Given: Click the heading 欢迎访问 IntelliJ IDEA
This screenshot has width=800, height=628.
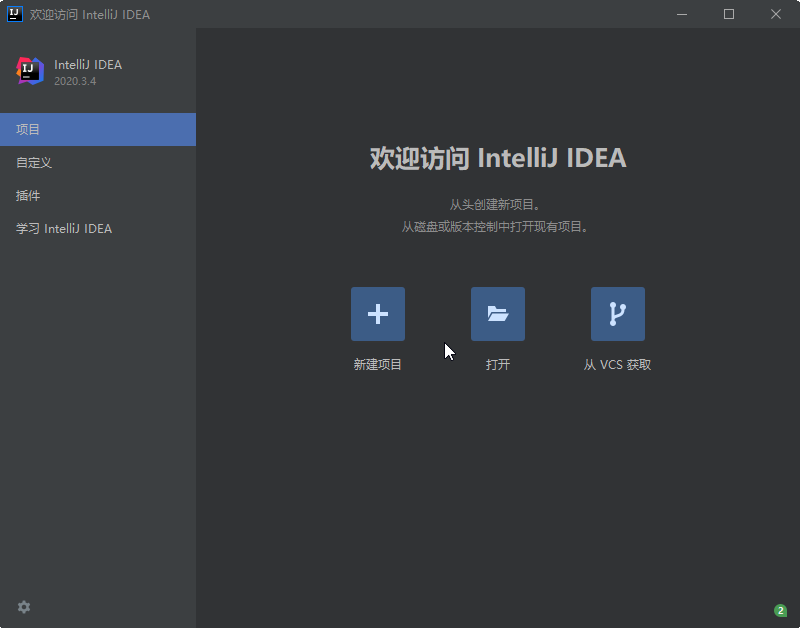Looking at the screenshot, I should [498, 158].
